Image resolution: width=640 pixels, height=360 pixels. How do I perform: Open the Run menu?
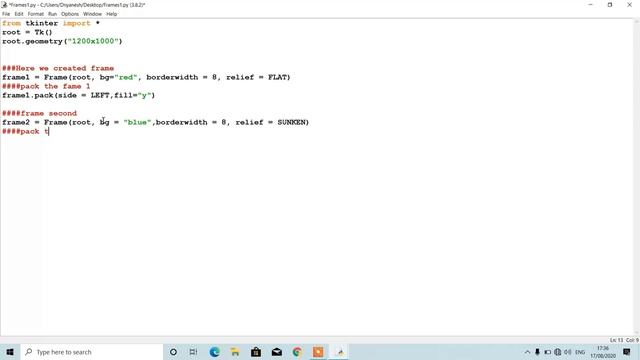[x=52, y=14]
